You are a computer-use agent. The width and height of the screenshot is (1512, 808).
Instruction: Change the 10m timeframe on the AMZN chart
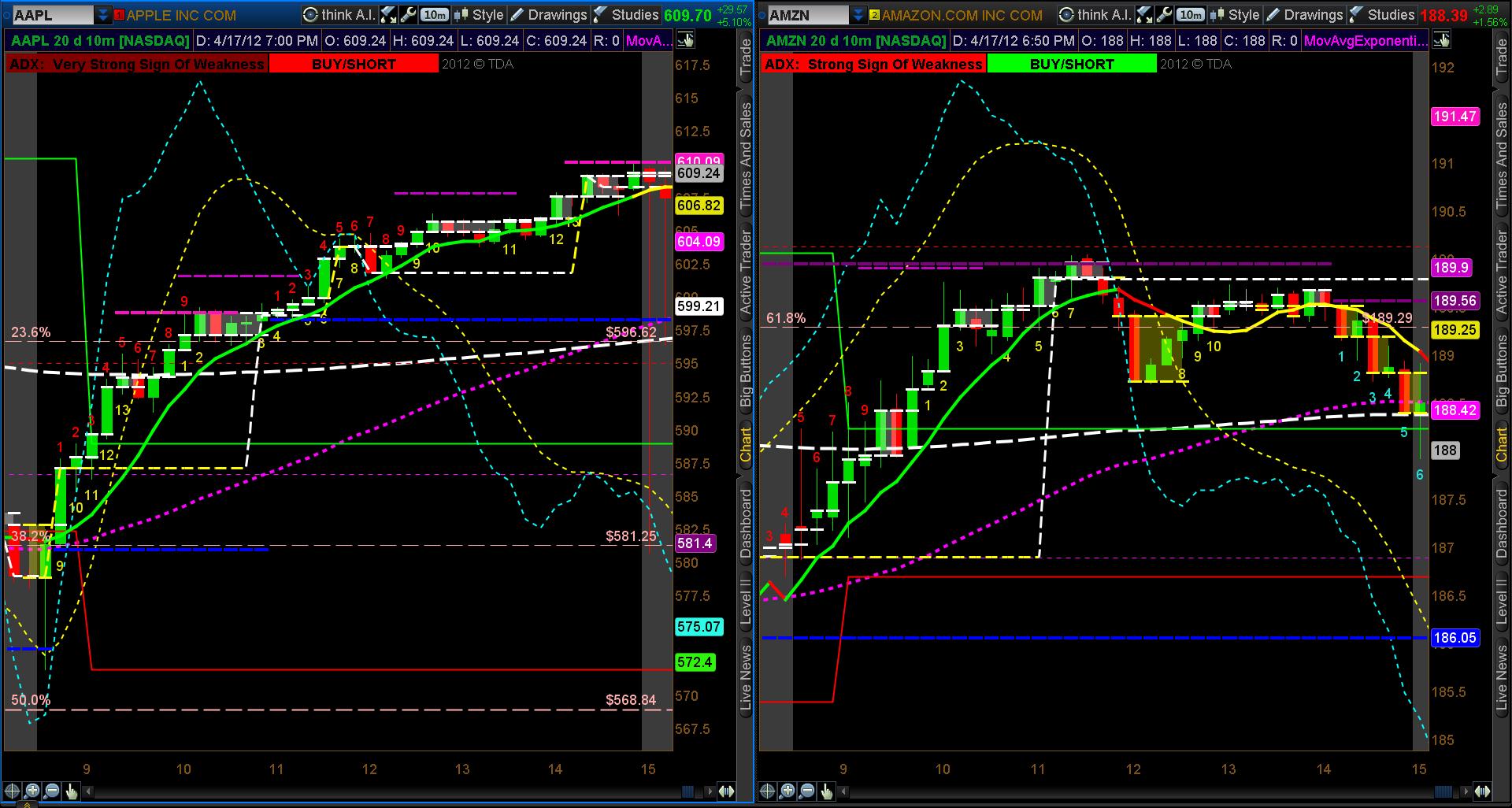(1191, 15)
